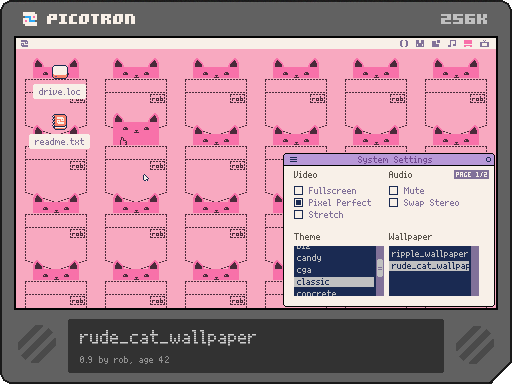
Task: Open the map editor workspace icon
Action: coord(436,43)
